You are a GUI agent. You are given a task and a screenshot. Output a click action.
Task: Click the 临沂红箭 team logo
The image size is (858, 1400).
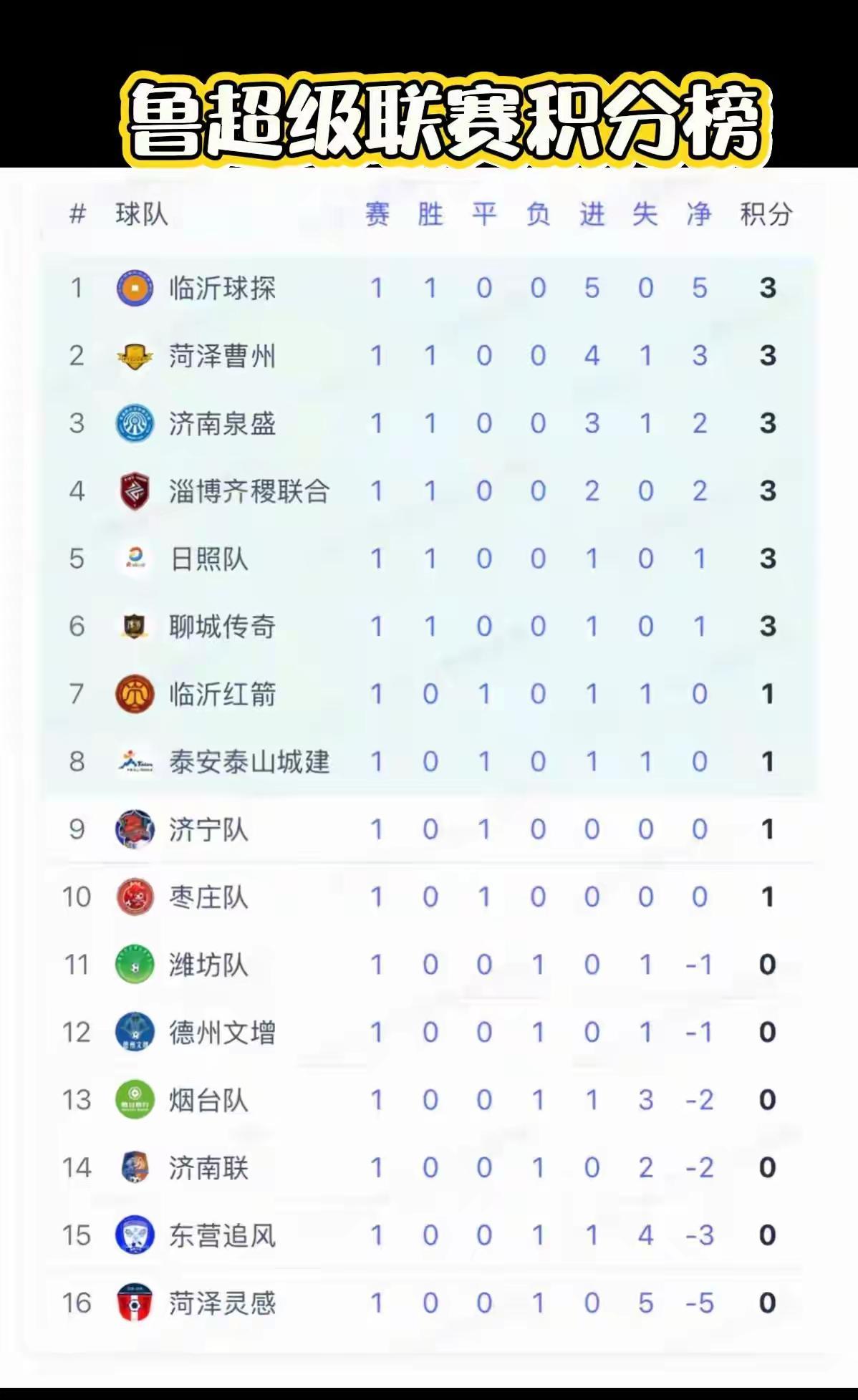click(x=135, y=694)
